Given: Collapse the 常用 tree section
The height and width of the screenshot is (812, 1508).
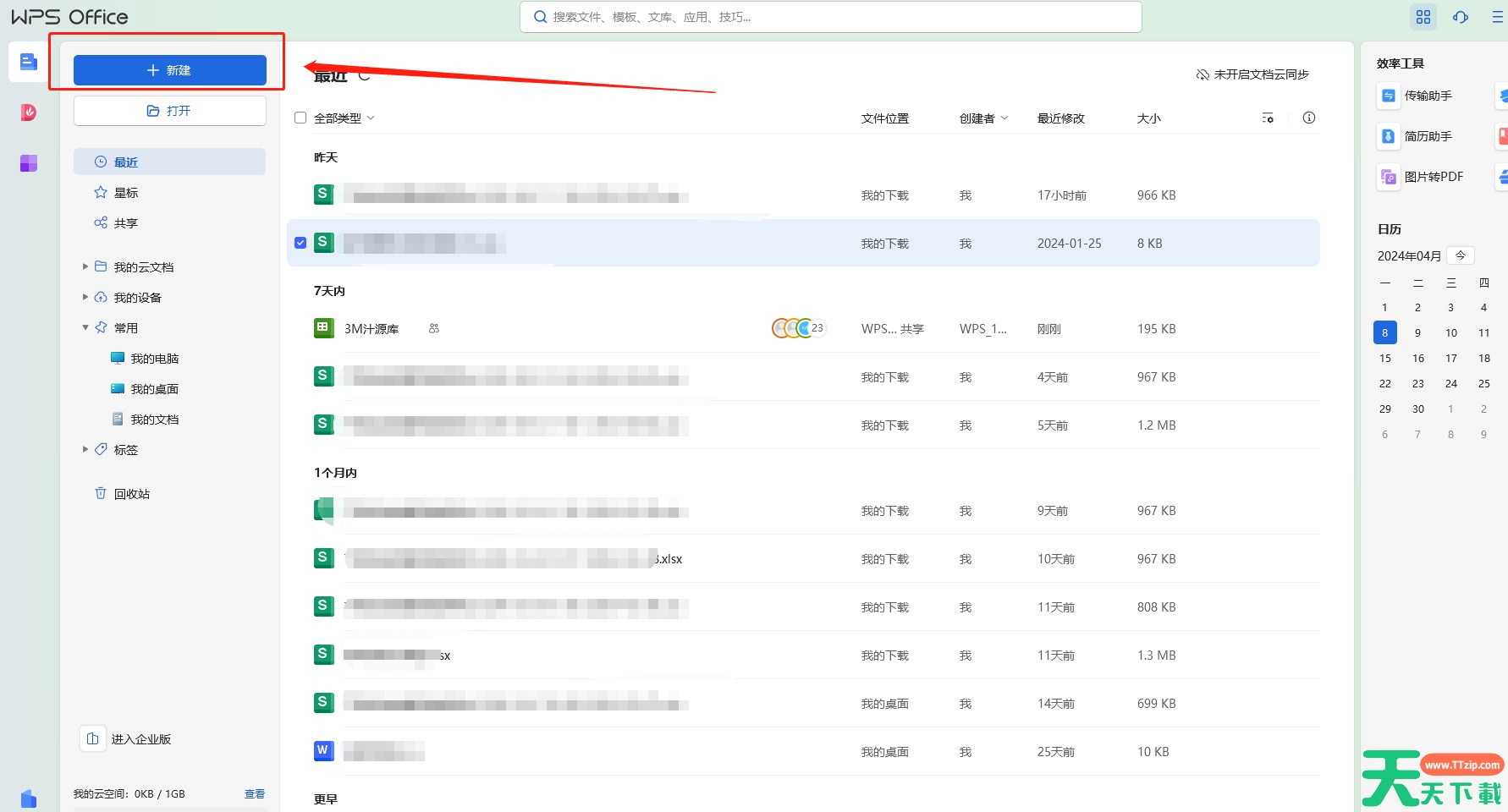Looking at the screenshot, I should click(x=85, y=328).
